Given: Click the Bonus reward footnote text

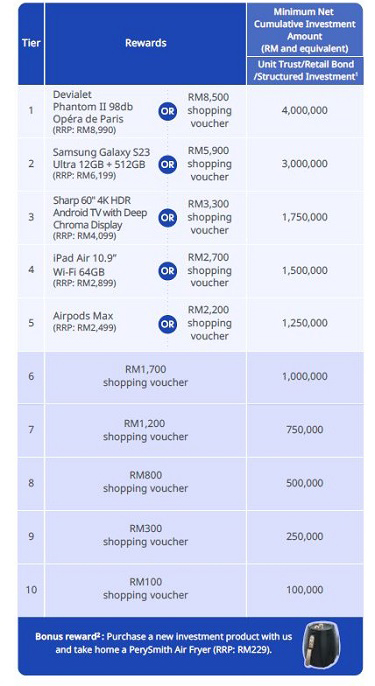Looking at the screenshot, I should point(164,643).
